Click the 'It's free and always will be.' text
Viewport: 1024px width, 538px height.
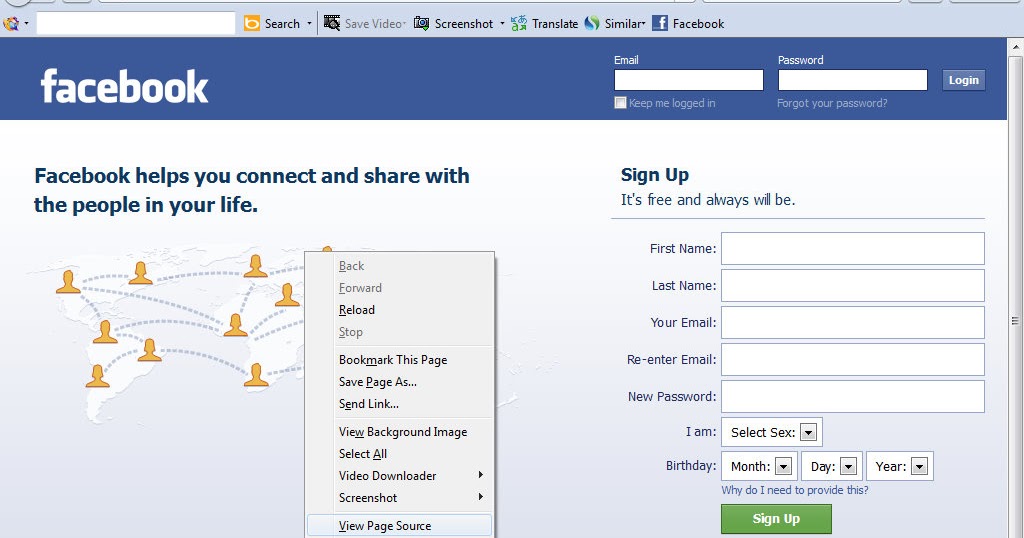click(x=708, y=200)
